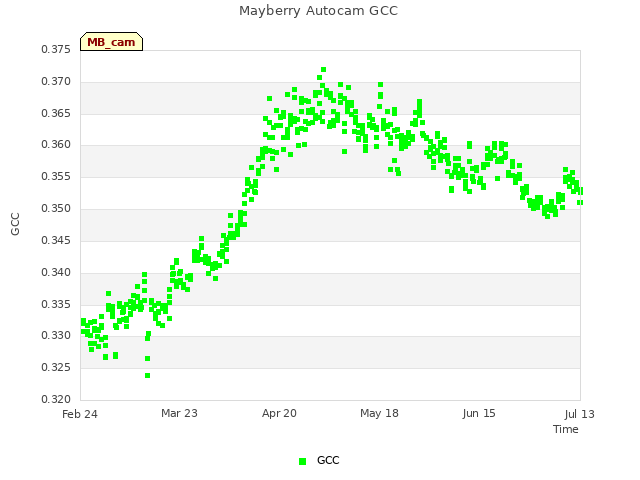Click the 0.340 y-axis value

coord(56,272)
